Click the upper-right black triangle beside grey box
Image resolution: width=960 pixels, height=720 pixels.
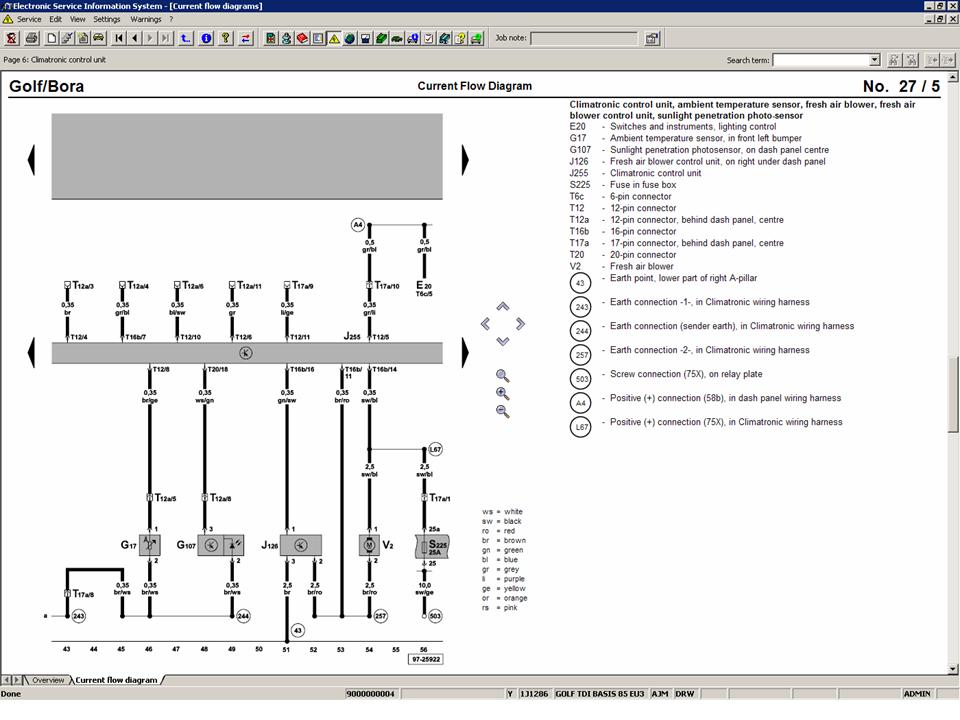465,160
